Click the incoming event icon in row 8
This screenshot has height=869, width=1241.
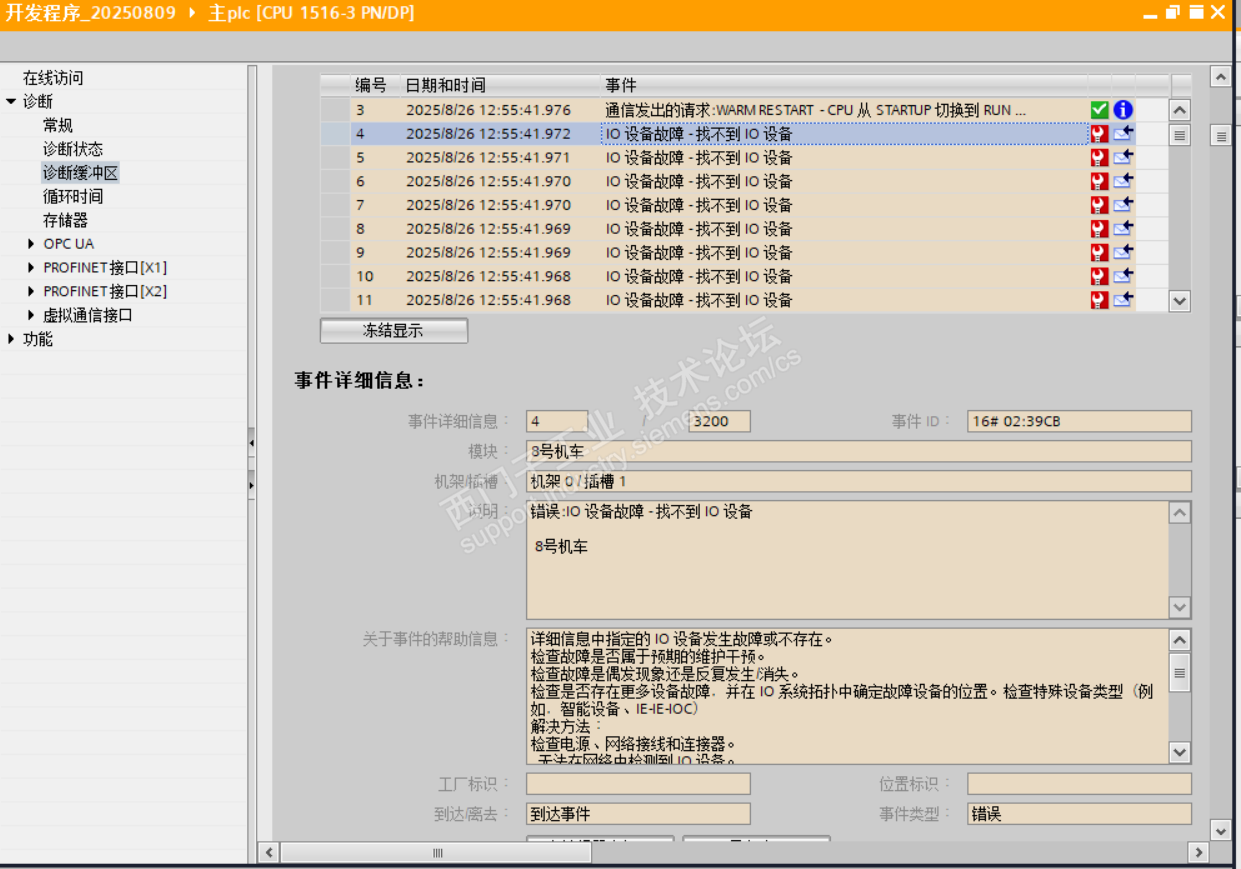click(1123, 229)
